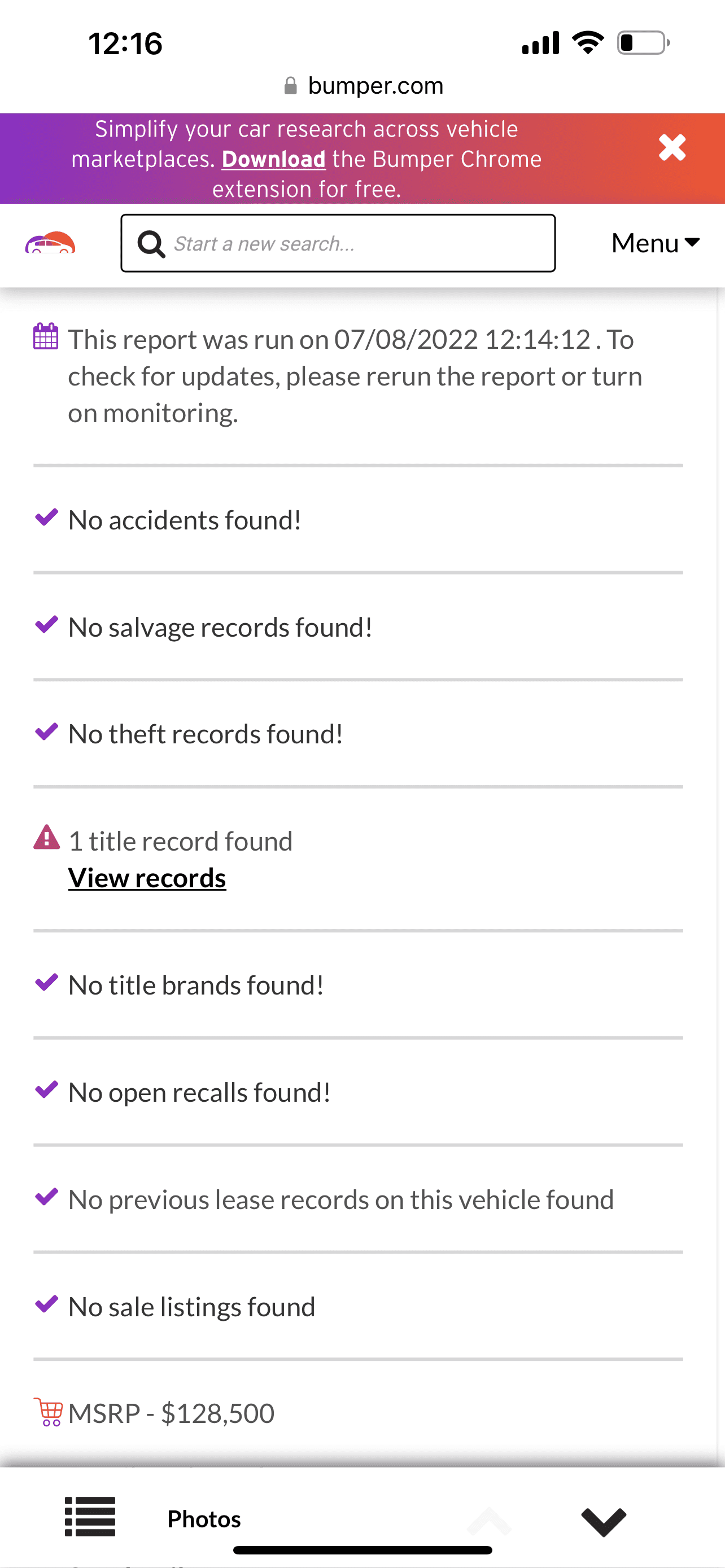The image size is (725, 1568).
Task: Tap the MSRP $128,500 text
Action: (x=172, y=1413)
